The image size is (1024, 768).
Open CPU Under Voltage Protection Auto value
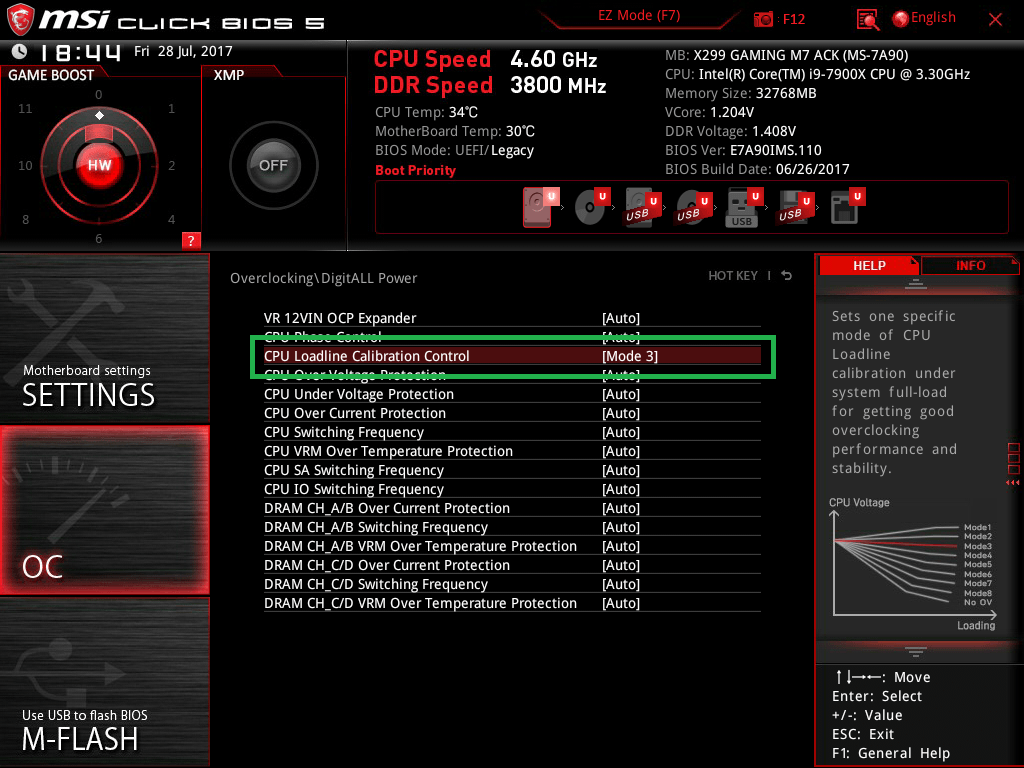point(621,394)
